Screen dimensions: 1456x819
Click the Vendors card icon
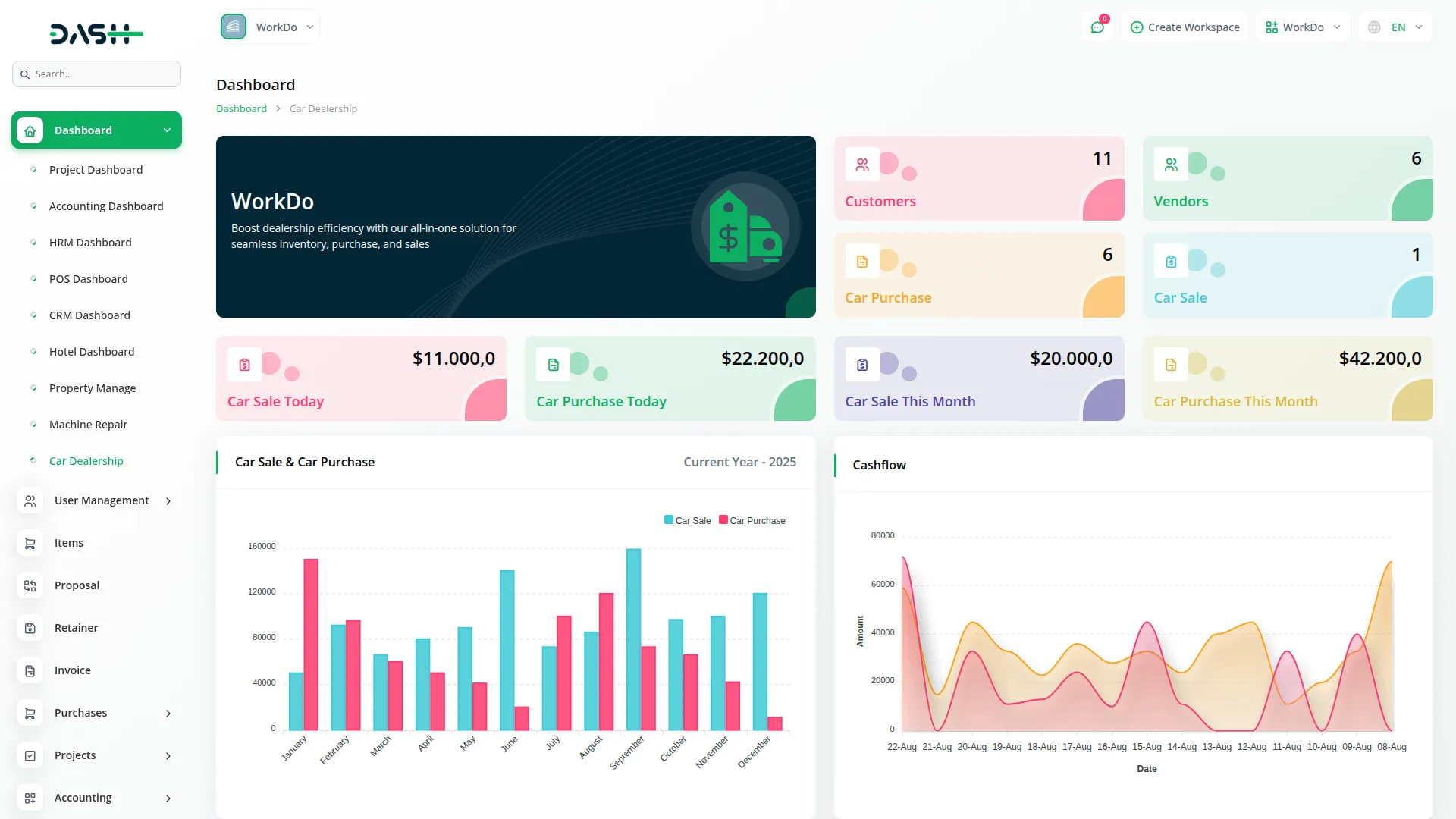click(1171, 165)
